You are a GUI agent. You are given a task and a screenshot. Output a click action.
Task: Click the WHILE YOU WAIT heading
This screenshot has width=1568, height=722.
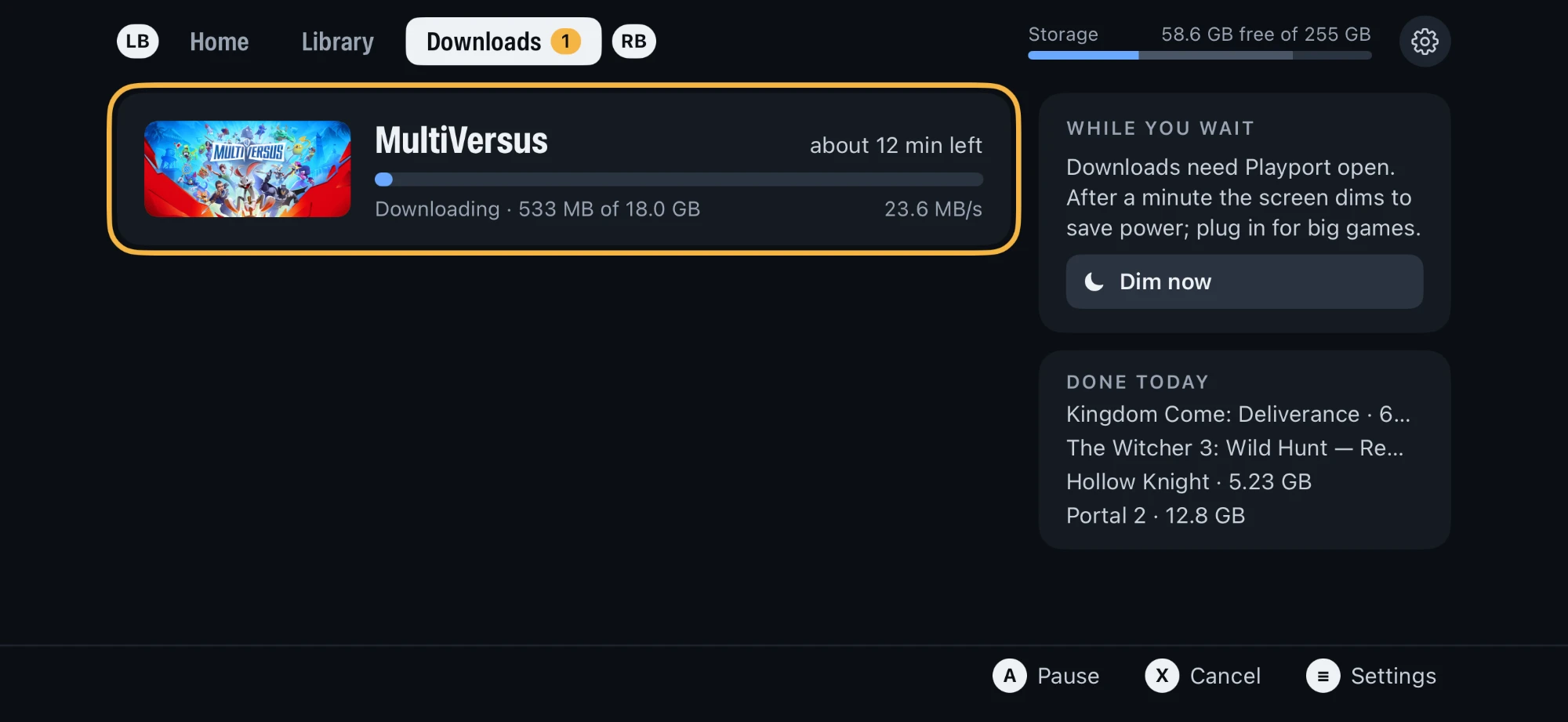1160,129
